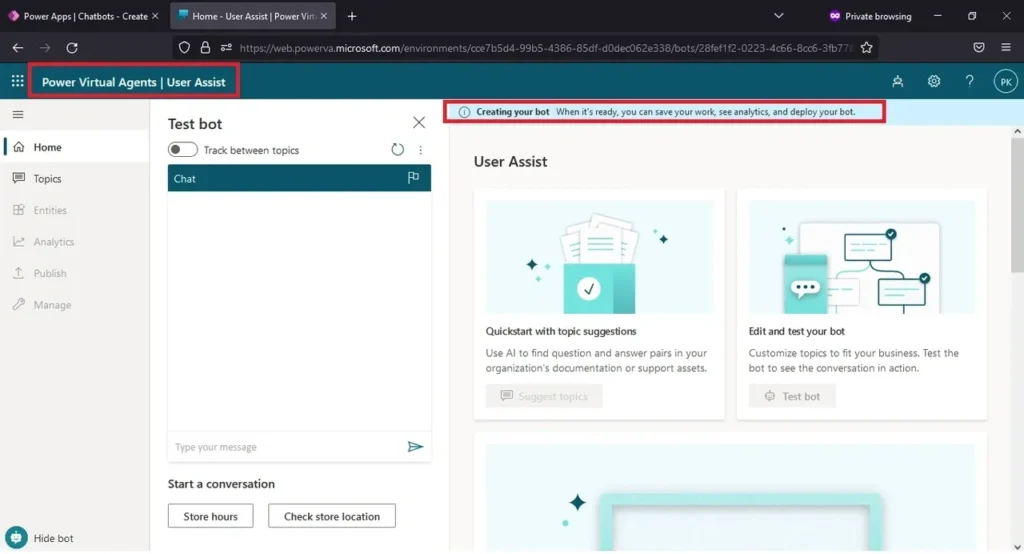The image size is (1024, 554).
Task: Click the Power Virtual Agents User Assist title
Action: click(x=134, y=82)
